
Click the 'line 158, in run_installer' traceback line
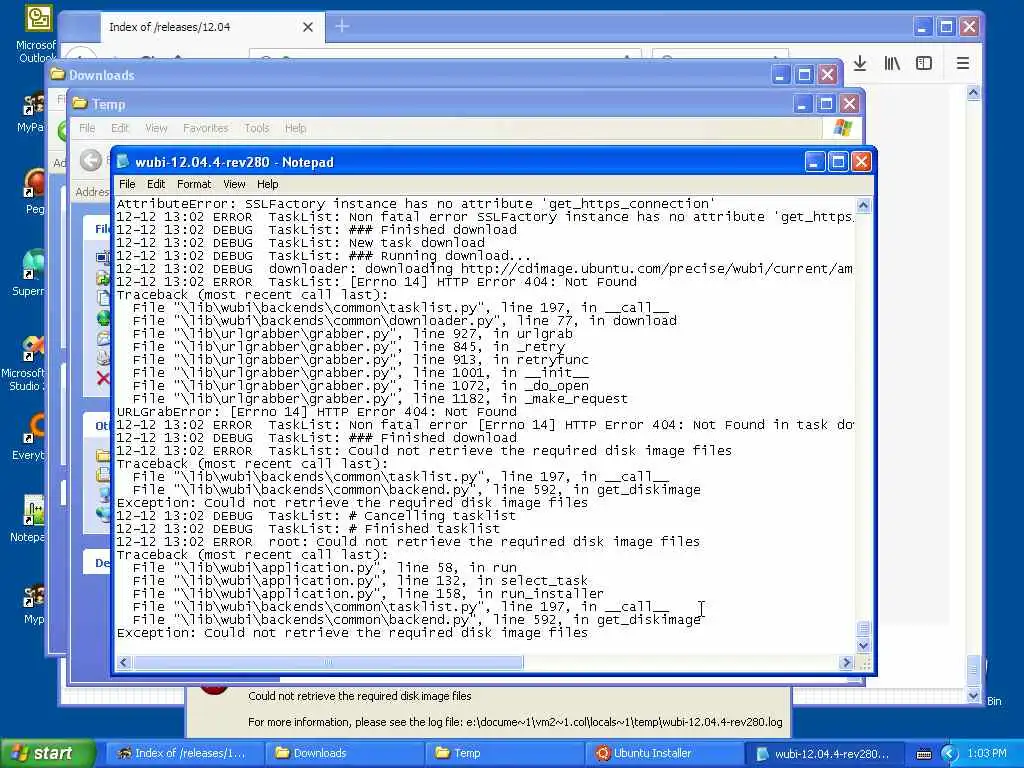tap(368, 593)
